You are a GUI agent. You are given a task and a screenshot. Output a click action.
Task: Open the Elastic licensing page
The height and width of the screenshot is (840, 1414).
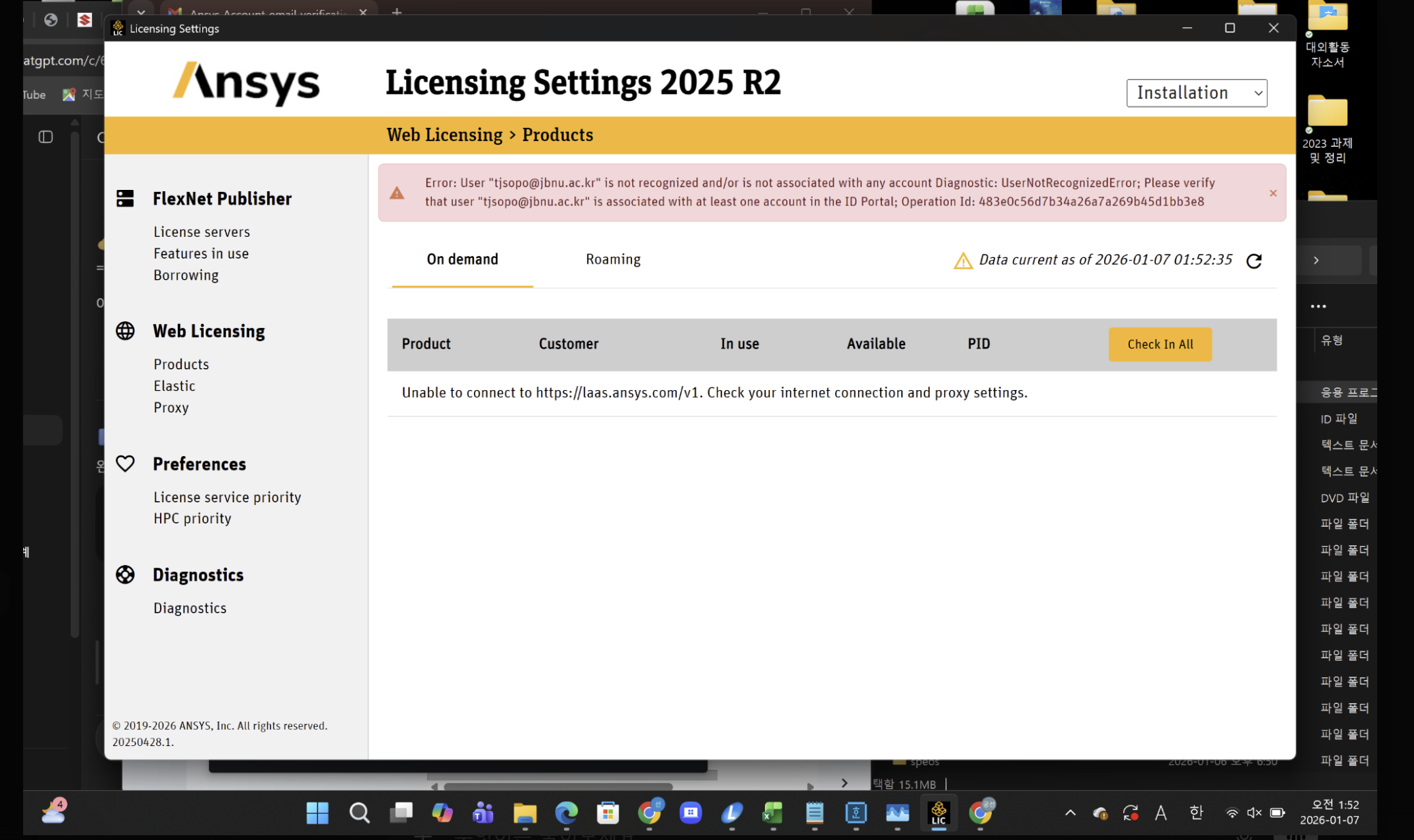tap(174, 386)
